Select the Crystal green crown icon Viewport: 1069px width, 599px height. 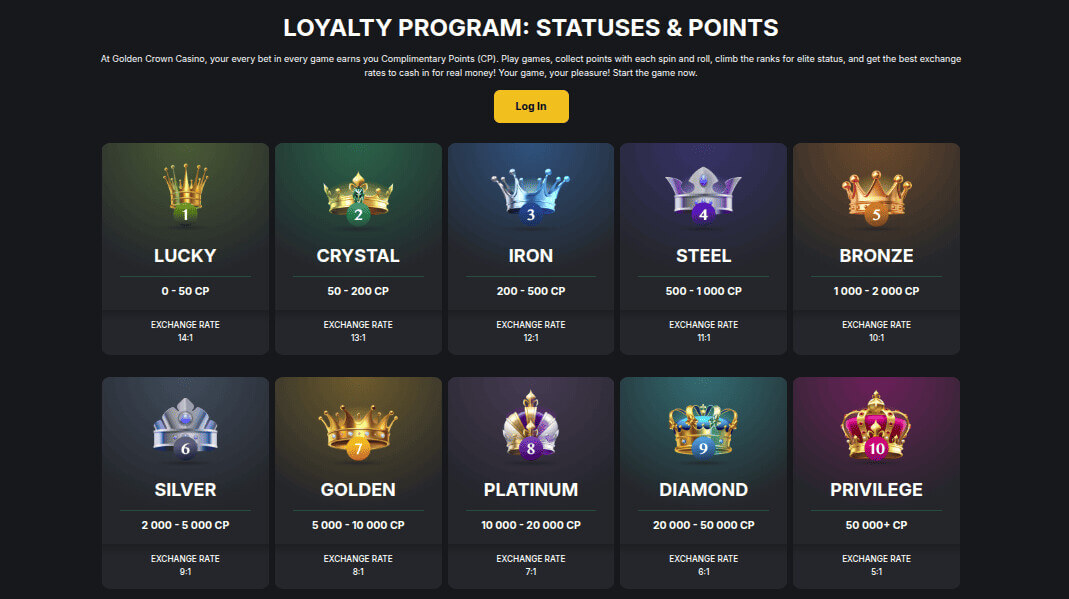358,195
